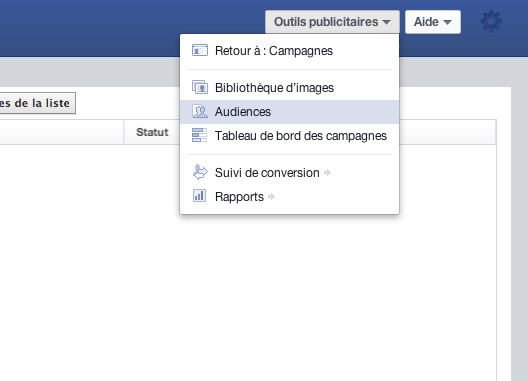Click the arrow next to Rapports
The width and height of the screenshot is (528, 381).
271,197
